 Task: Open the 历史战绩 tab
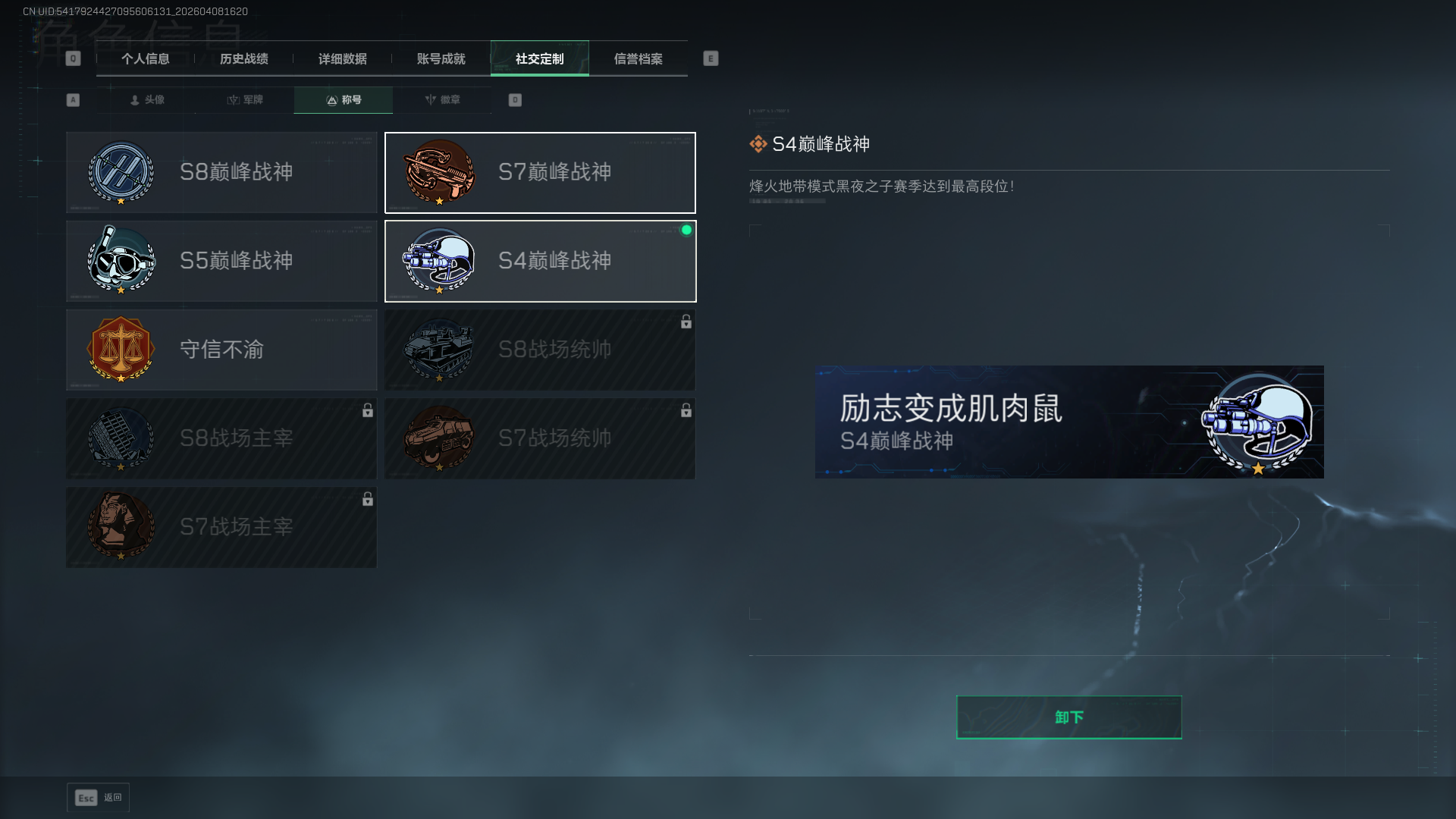tap(244, 58)
